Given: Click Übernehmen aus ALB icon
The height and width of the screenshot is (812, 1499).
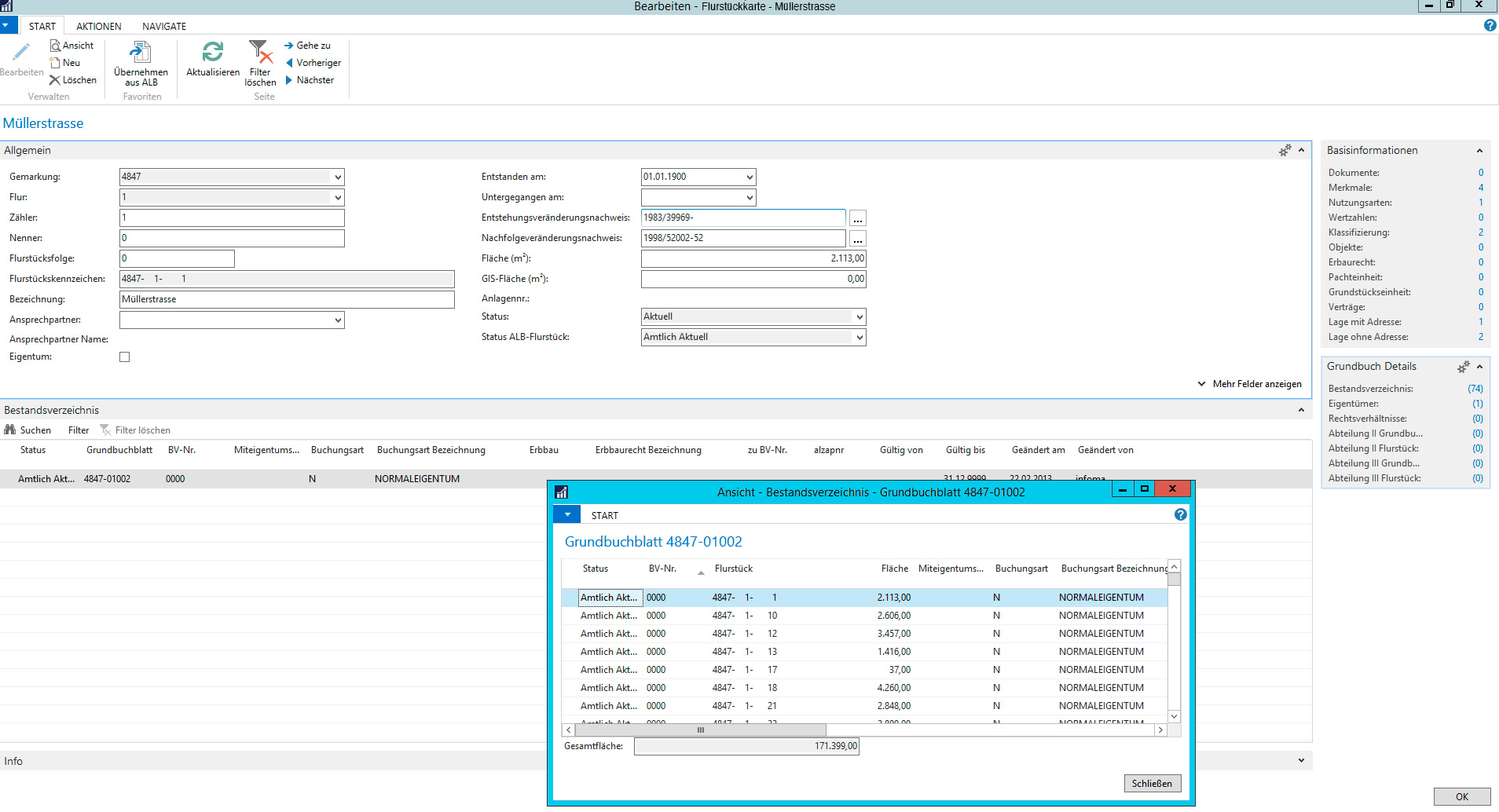Looking at the screenshot, I should pyautogui.click(x=141, y=53).
